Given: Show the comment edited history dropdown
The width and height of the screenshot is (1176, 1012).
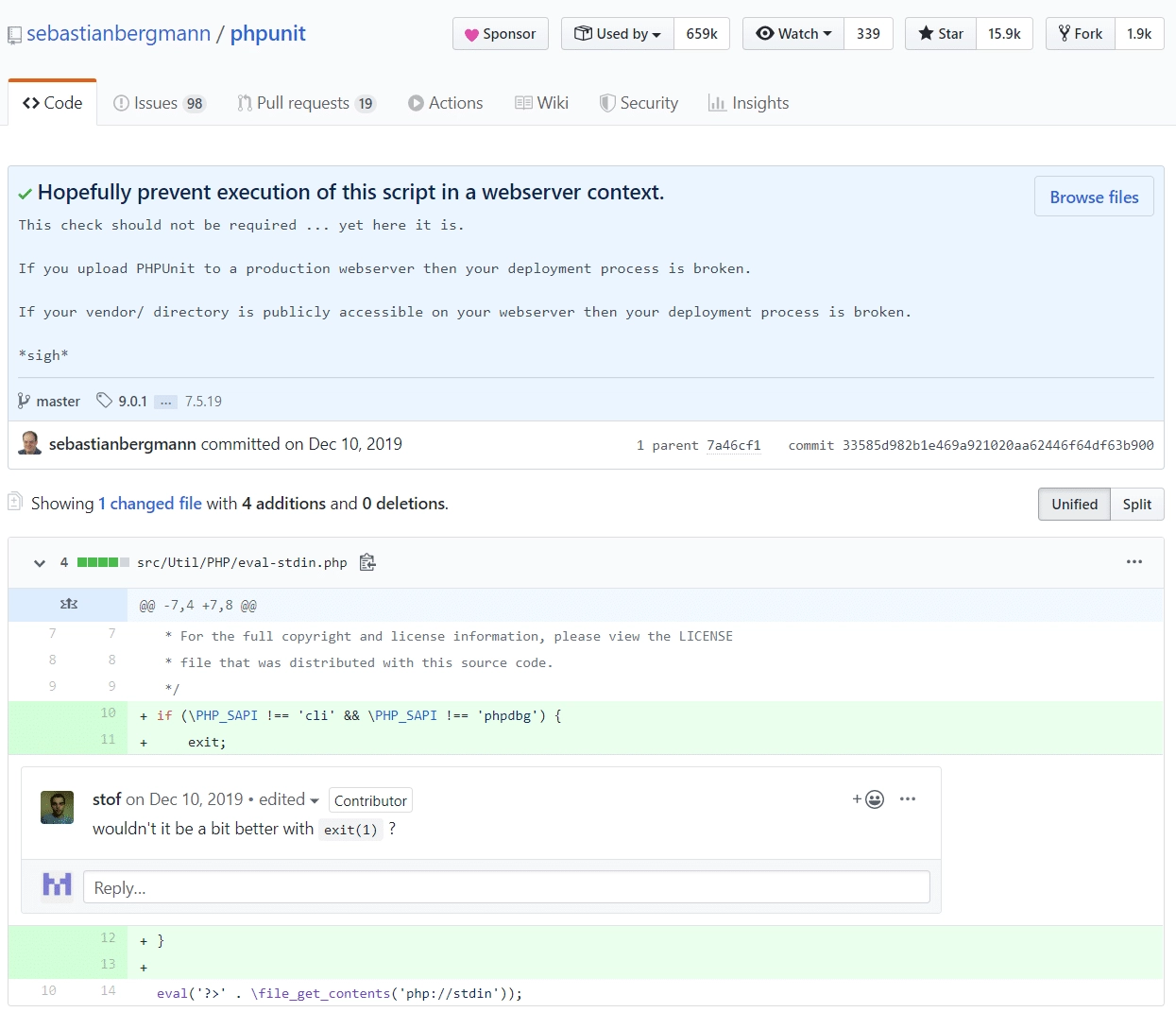Looking at the screenshot, I should pos(289,799).
